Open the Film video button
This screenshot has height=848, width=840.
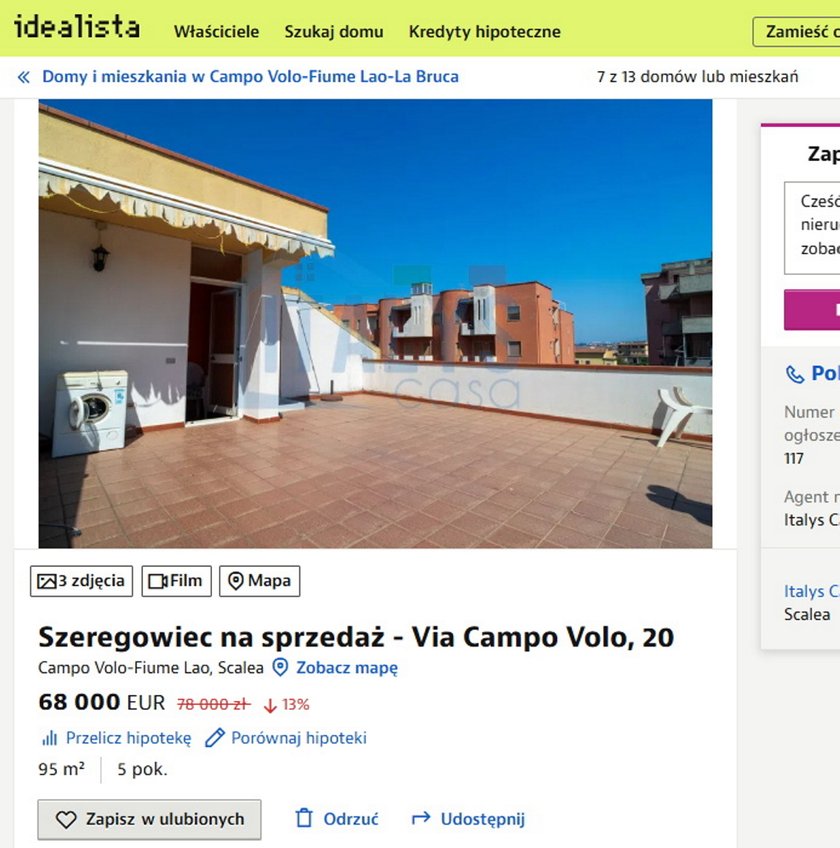pyautogui.click(x=176, y=581)
